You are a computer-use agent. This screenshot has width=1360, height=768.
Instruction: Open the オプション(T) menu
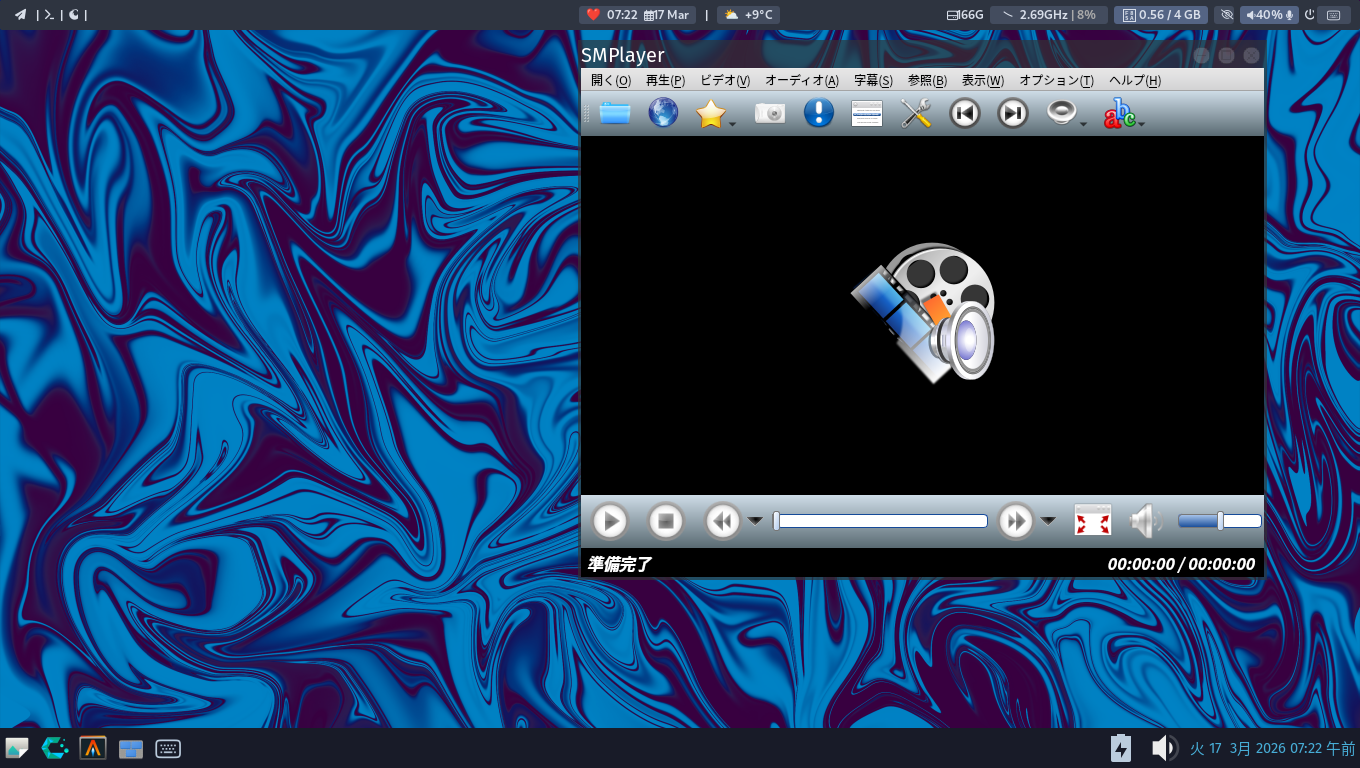pos(1056,80)
